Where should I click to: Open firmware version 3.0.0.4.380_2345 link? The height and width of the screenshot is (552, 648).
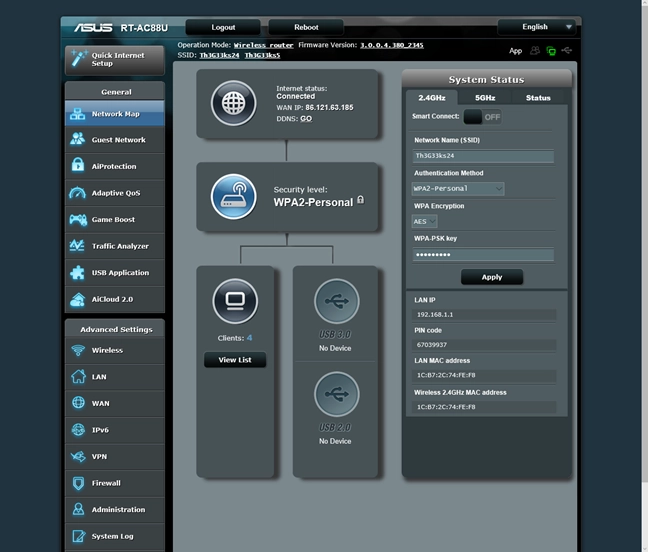click(392, 45)
